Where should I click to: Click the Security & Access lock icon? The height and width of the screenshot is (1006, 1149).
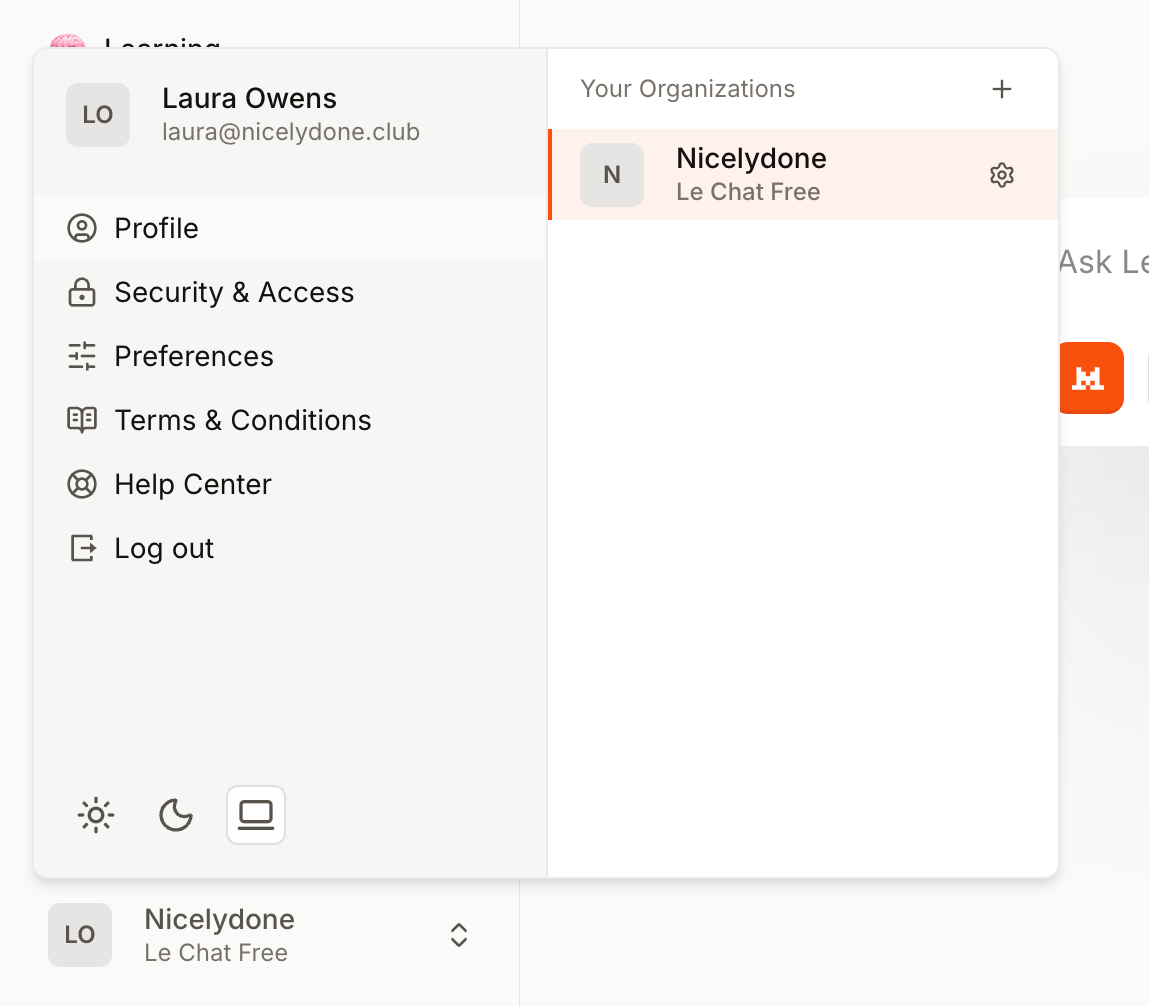pyautogui.click(x=82, y=292)
